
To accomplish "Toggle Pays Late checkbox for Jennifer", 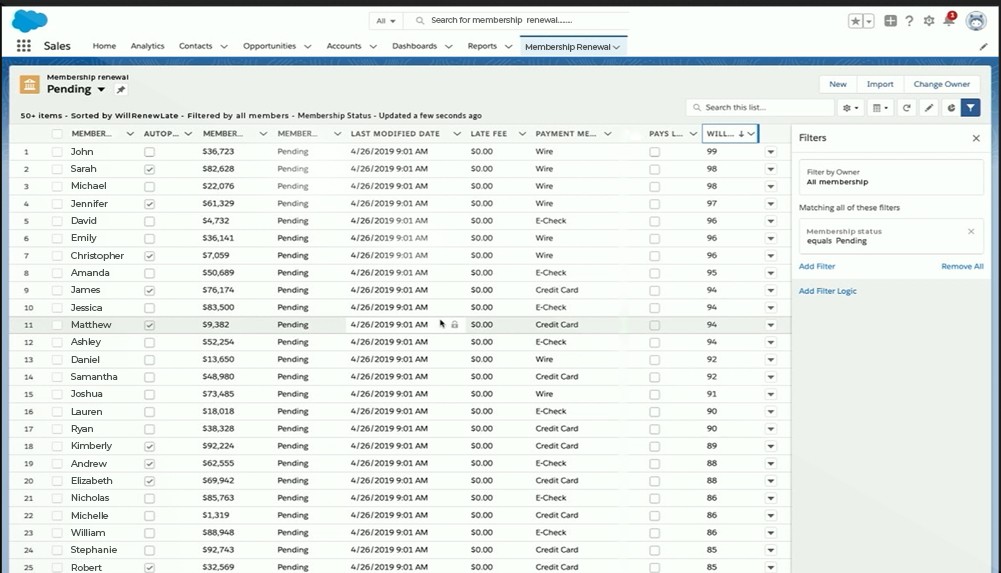I will click(x=654, y=204).
